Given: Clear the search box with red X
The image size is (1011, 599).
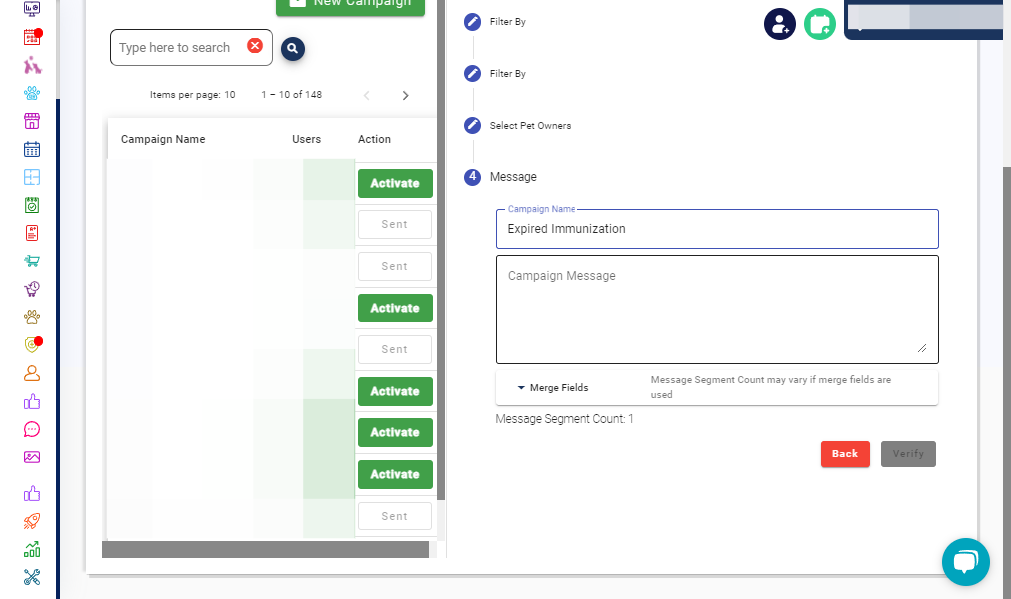Looking at the screenshot, I should pyautogui.click(x=255, y=46).
